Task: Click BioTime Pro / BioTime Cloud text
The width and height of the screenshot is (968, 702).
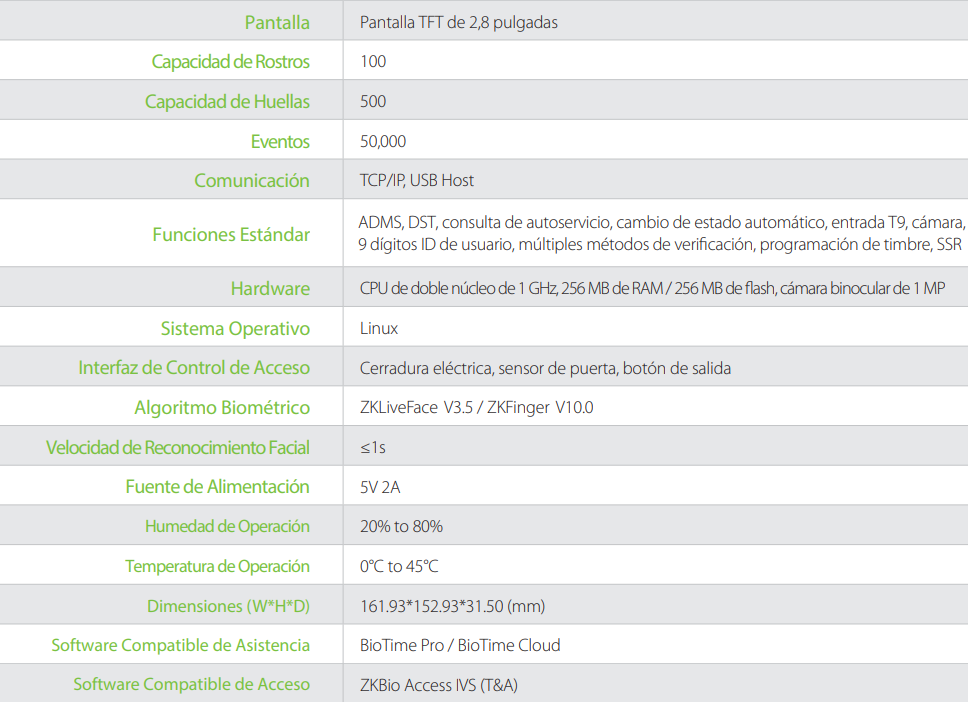Action: (x=460, y=645)
